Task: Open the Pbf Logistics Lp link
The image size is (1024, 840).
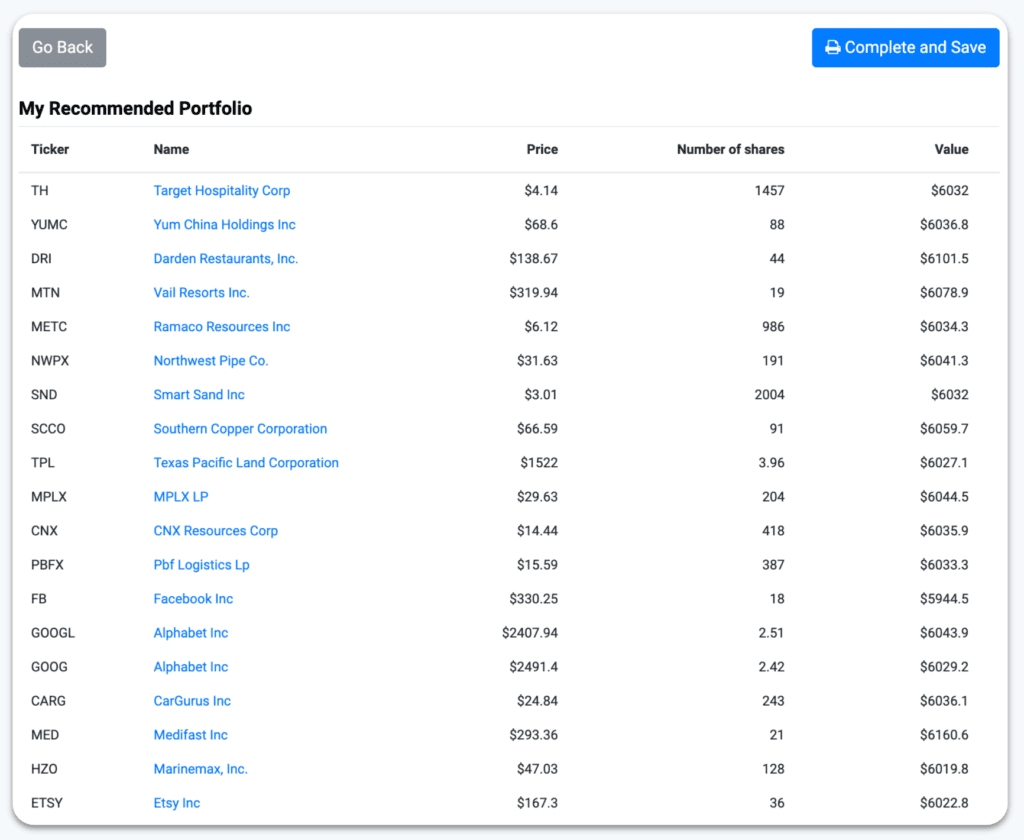Action: [201, 565]
